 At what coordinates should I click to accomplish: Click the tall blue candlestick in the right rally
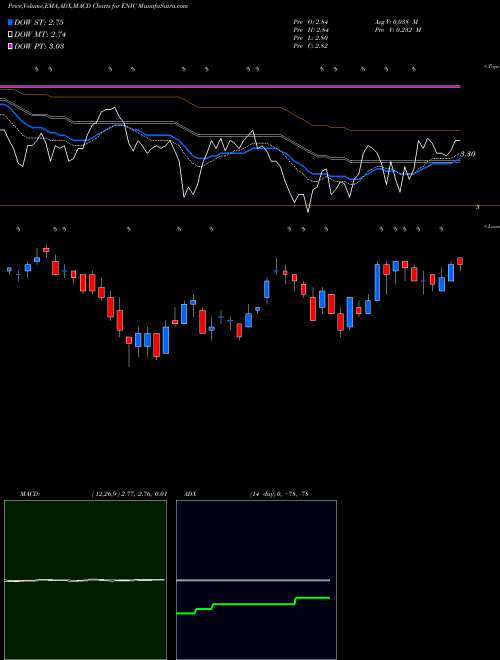377,282
